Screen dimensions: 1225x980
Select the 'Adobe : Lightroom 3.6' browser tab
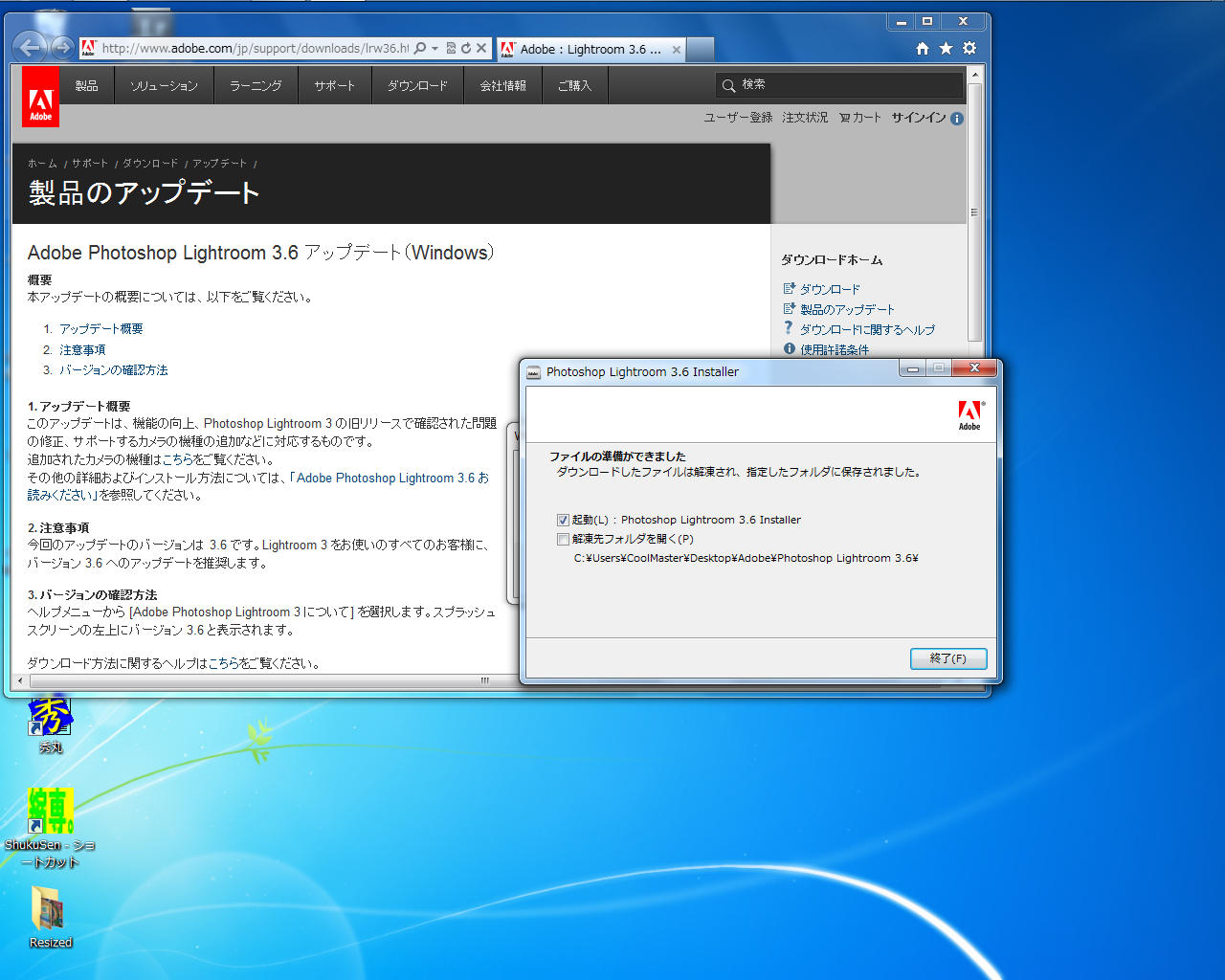(x=590, y=49)
